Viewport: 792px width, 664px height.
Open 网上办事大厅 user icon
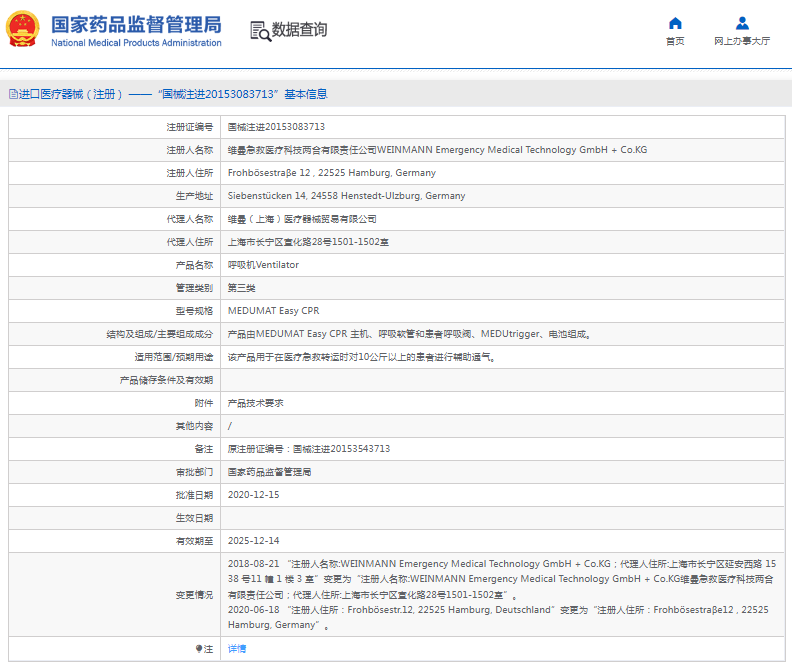tap(742, 24)
